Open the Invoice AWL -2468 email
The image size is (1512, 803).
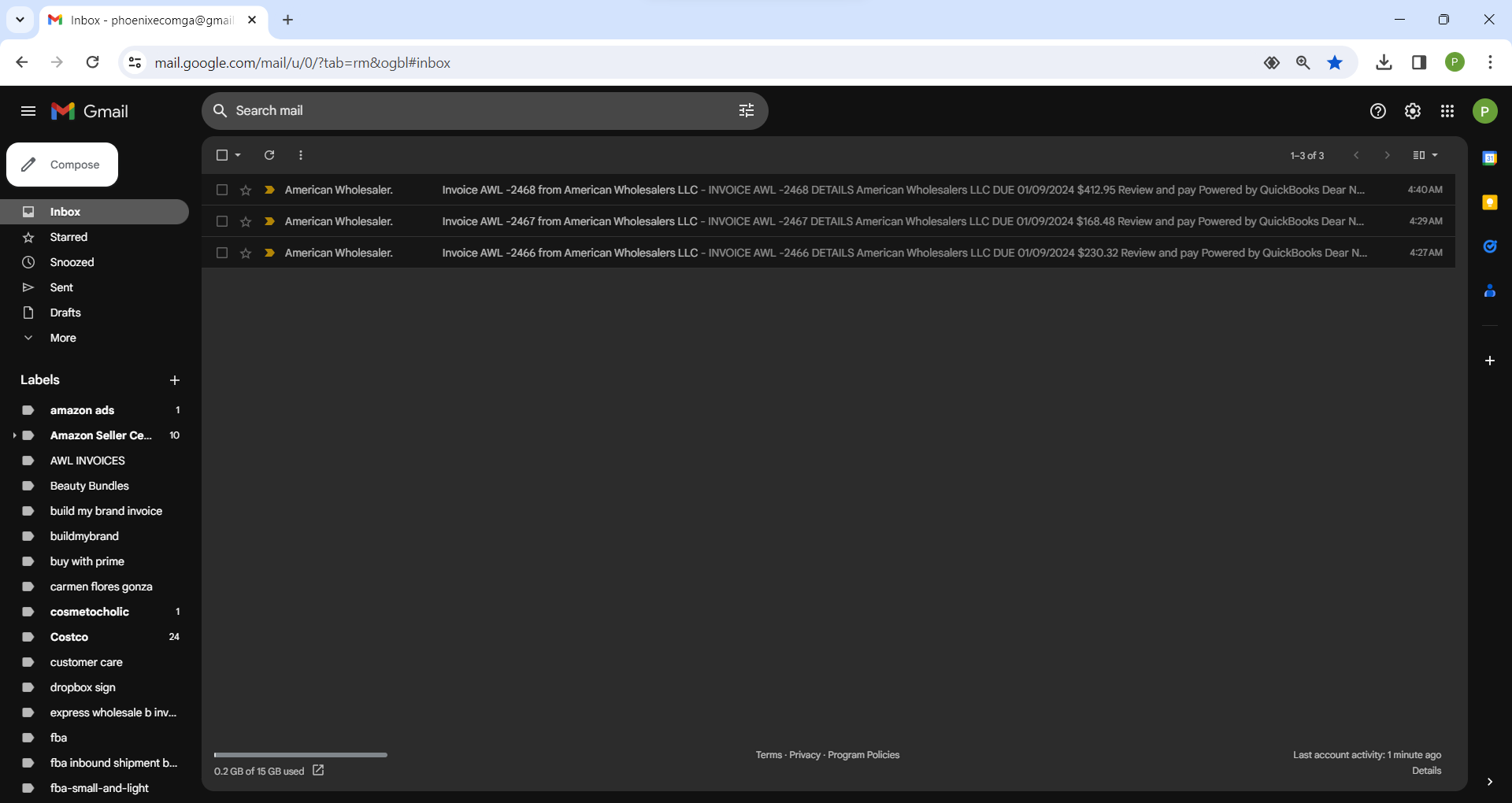pyautogui.click(x=828, y=190)
